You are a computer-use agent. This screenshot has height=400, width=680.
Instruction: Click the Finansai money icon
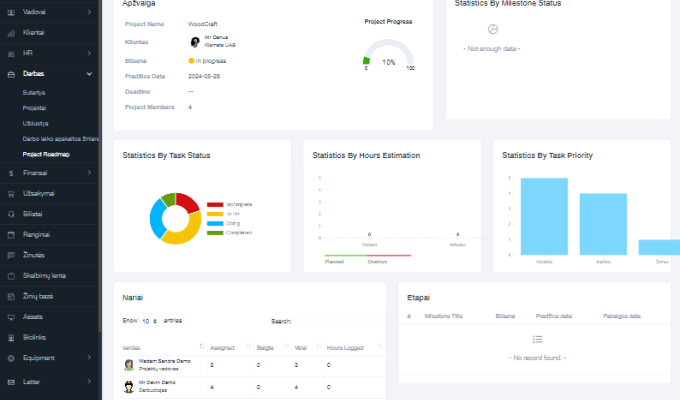(x=11, y=173)
